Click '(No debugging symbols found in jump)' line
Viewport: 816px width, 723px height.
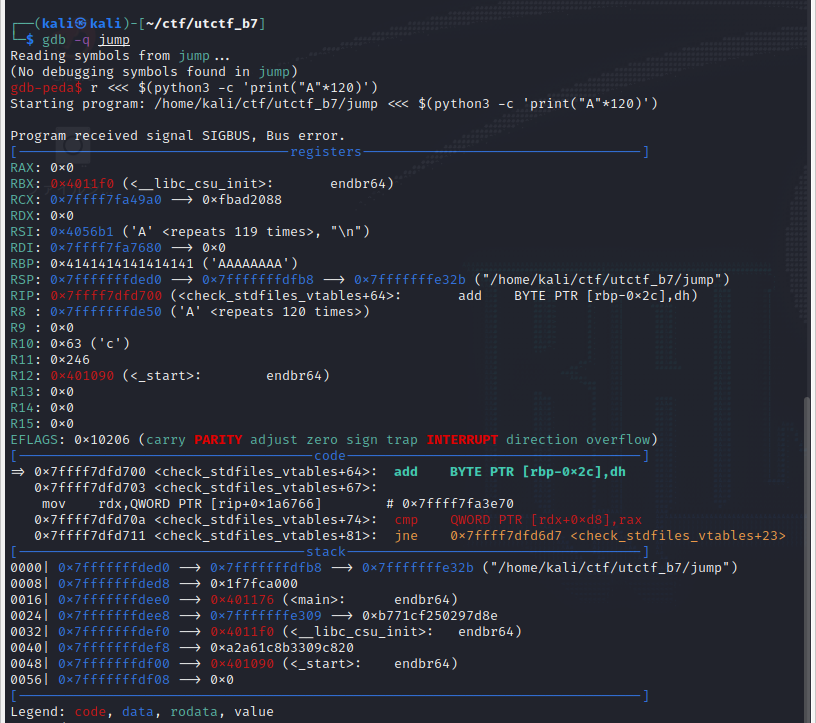click(154, 72)
